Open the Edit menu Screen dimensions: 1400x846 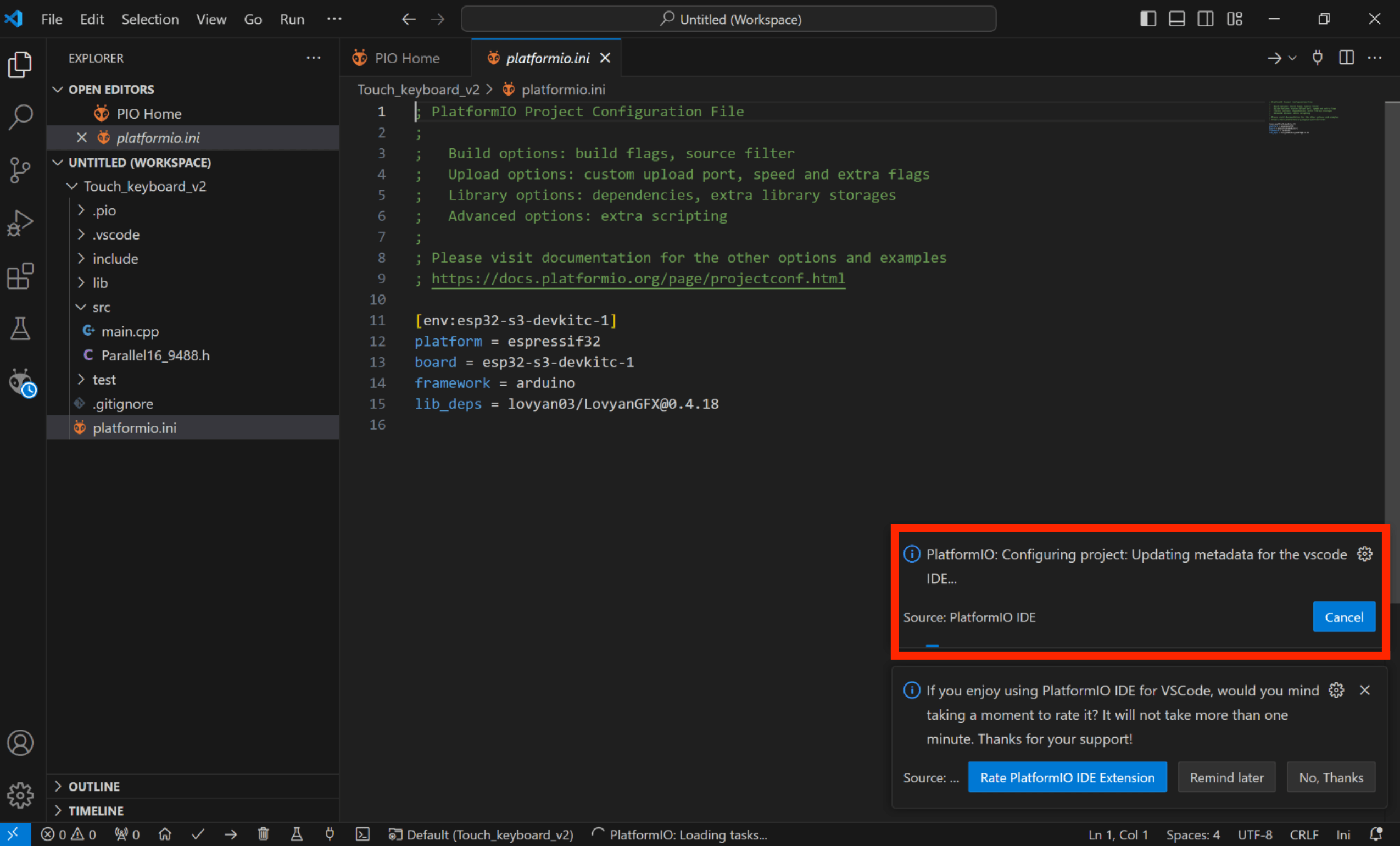(92, 19)
